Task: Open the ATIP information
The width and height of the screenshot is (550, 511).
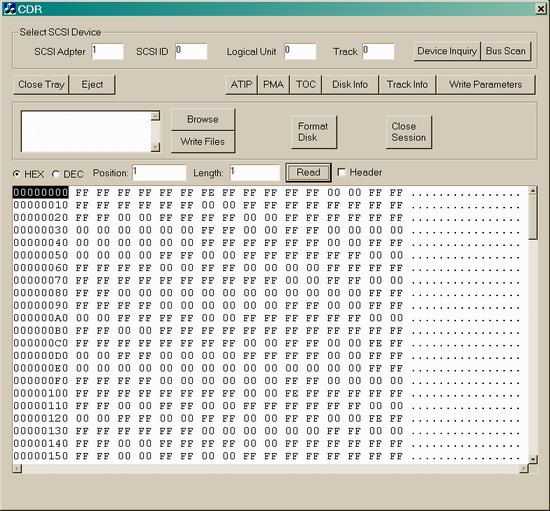Action: coord(241,85)
